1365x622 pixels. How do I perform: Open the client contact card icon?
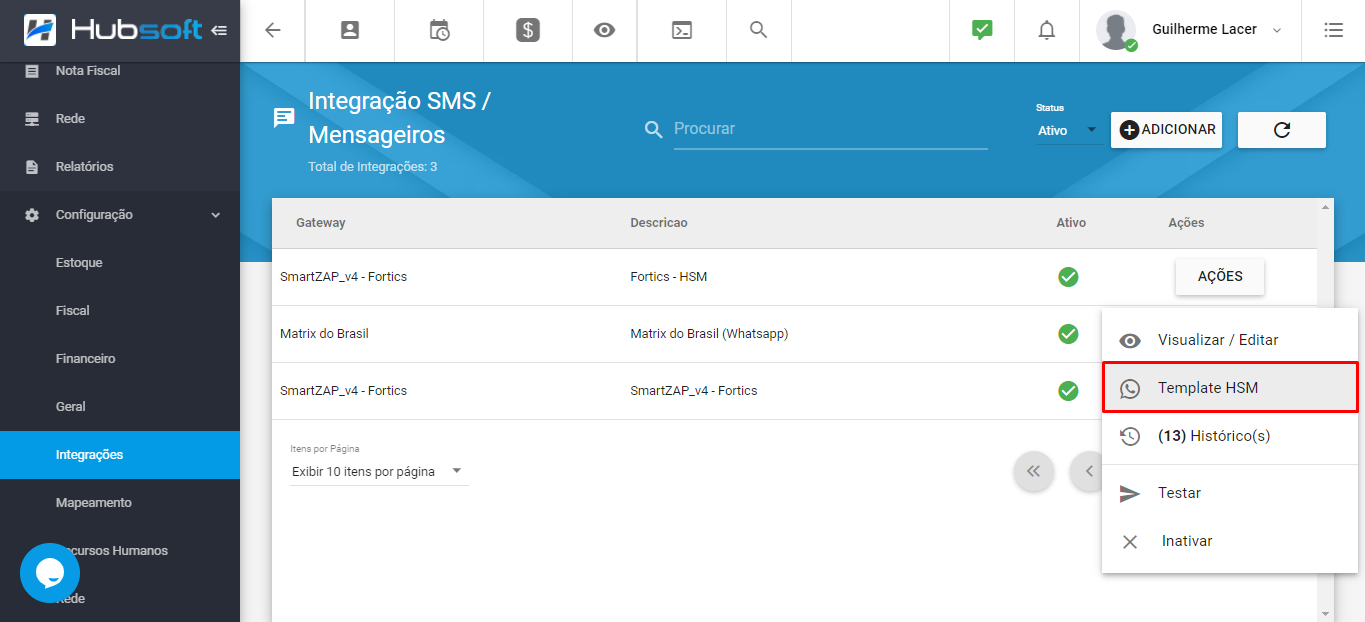(350, 30)
